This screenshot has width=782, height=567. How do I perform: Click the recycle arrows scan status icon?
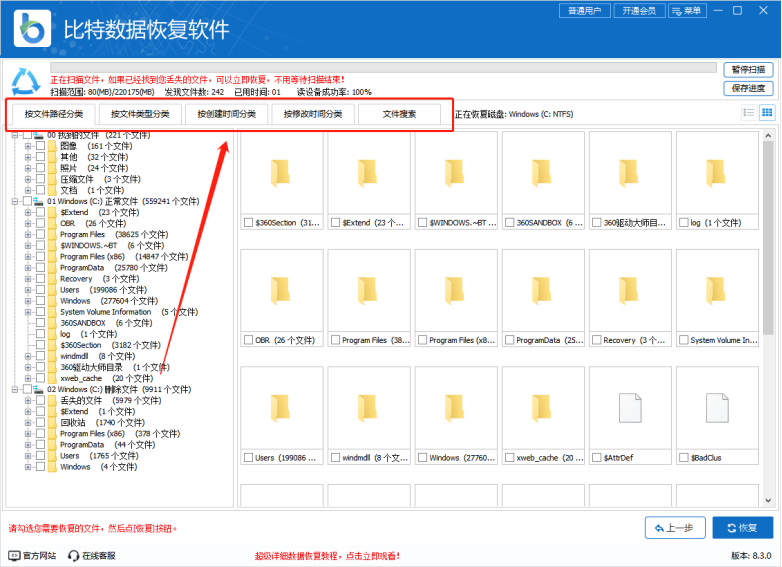coord(26,81)
